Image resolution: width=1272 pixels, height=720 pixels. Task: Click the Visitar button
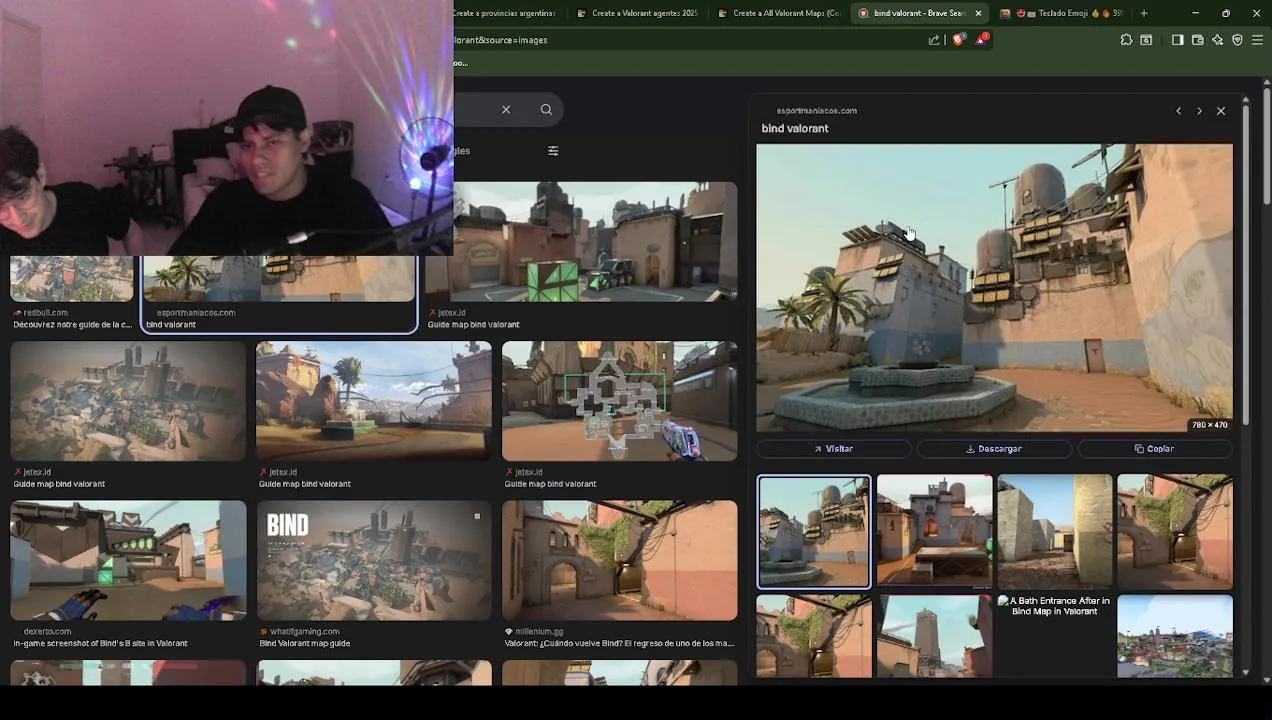[x=833, y=449]
